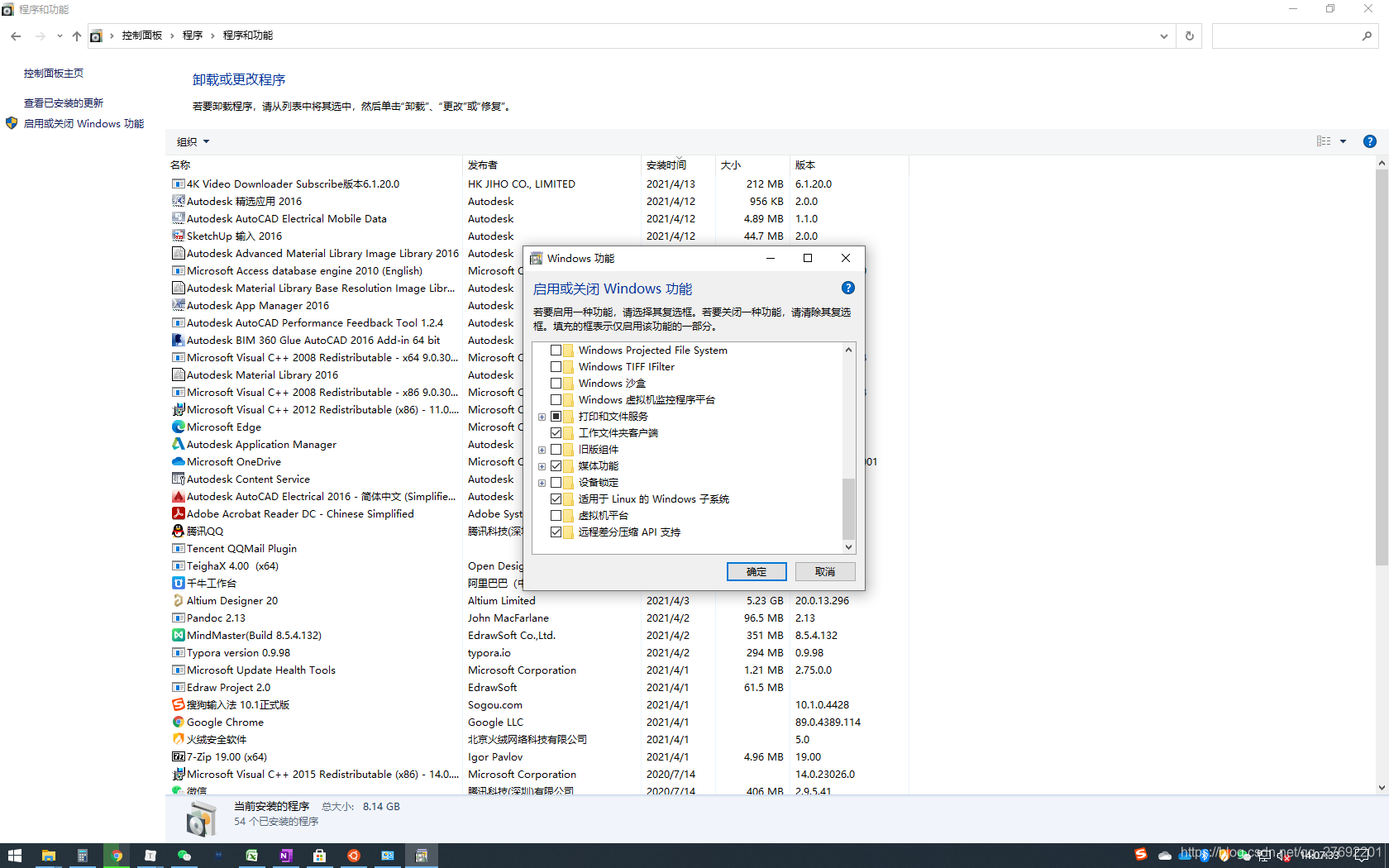Open the recent locations dropdown arrow

60,36
